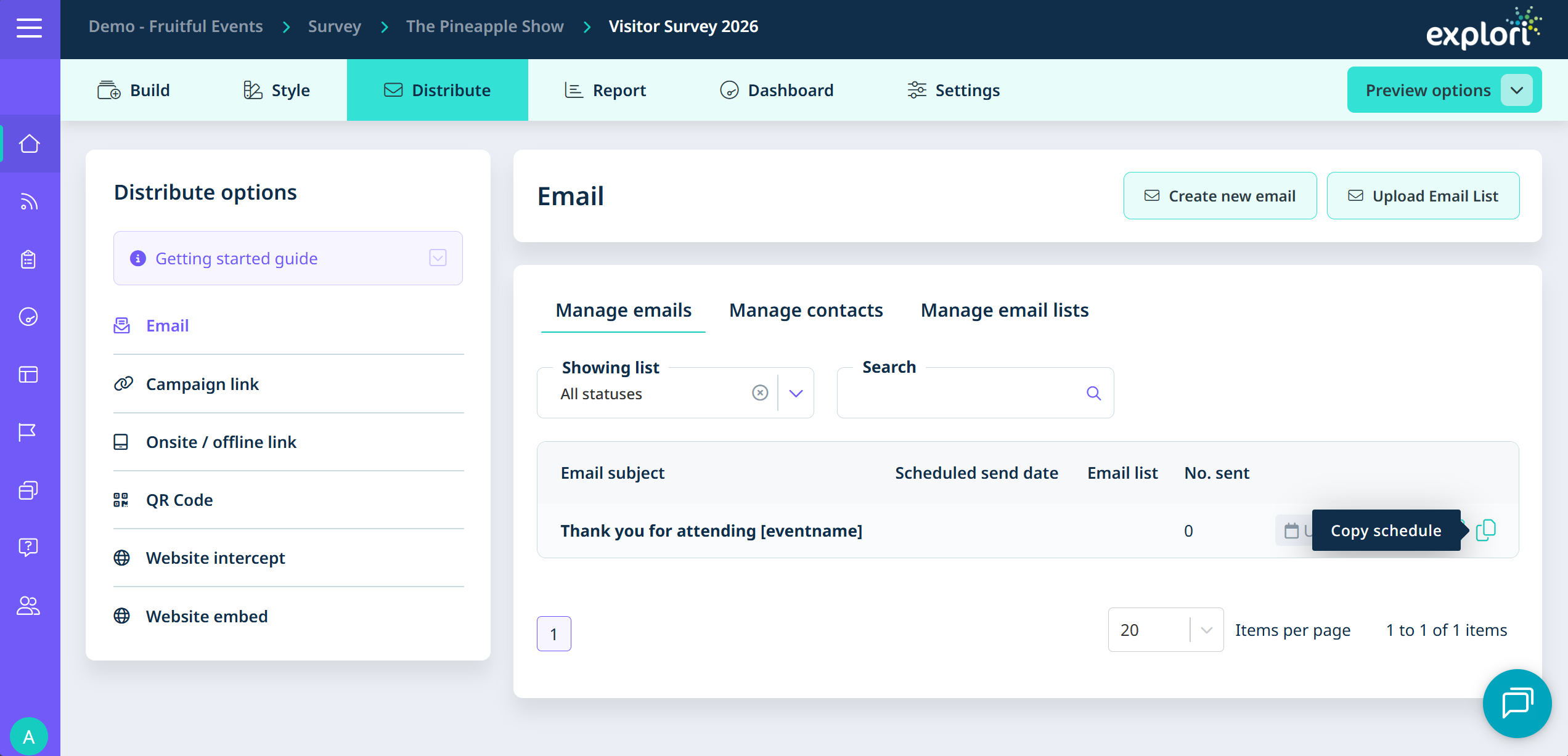Click into the Search field
Image resolution: width=1568 pixels, height=756 pixels.
coord(962,394)
